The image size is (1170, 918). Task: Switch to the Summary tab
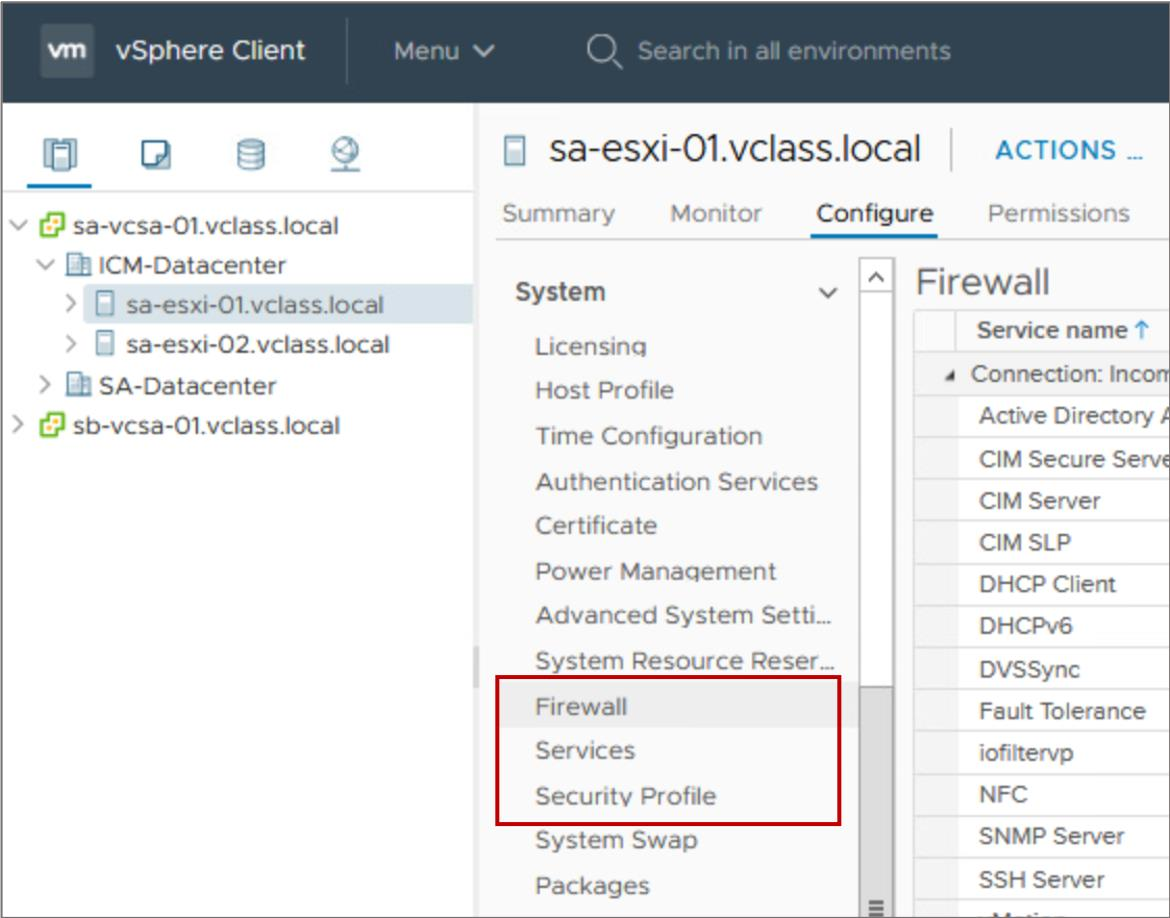point(559,213)
